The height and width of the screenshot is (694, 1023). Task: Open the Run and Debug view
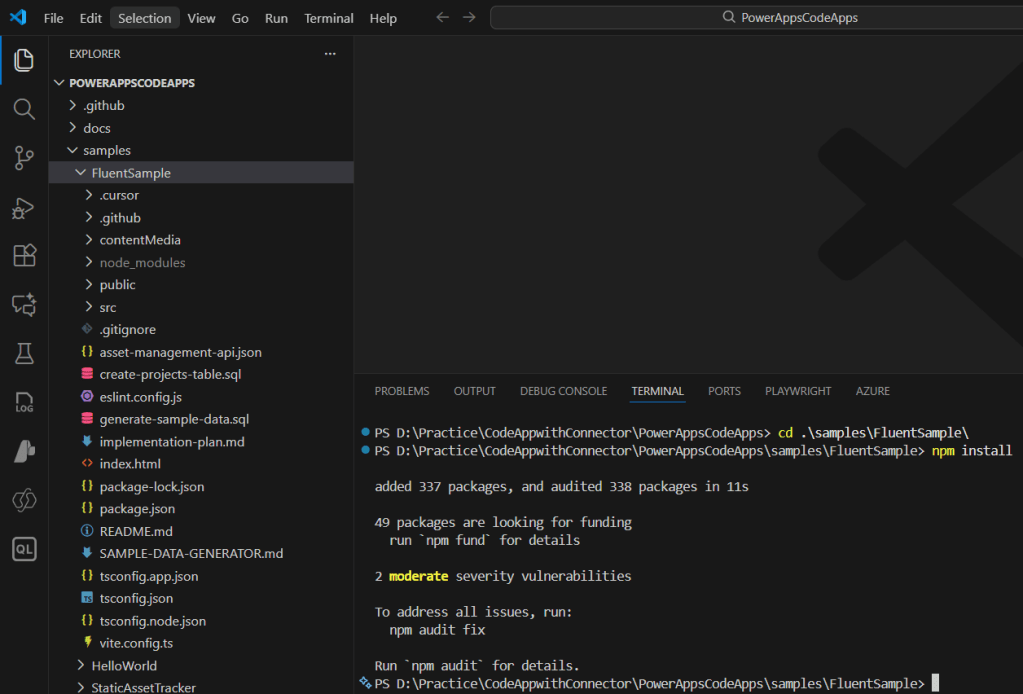(24, 207)
